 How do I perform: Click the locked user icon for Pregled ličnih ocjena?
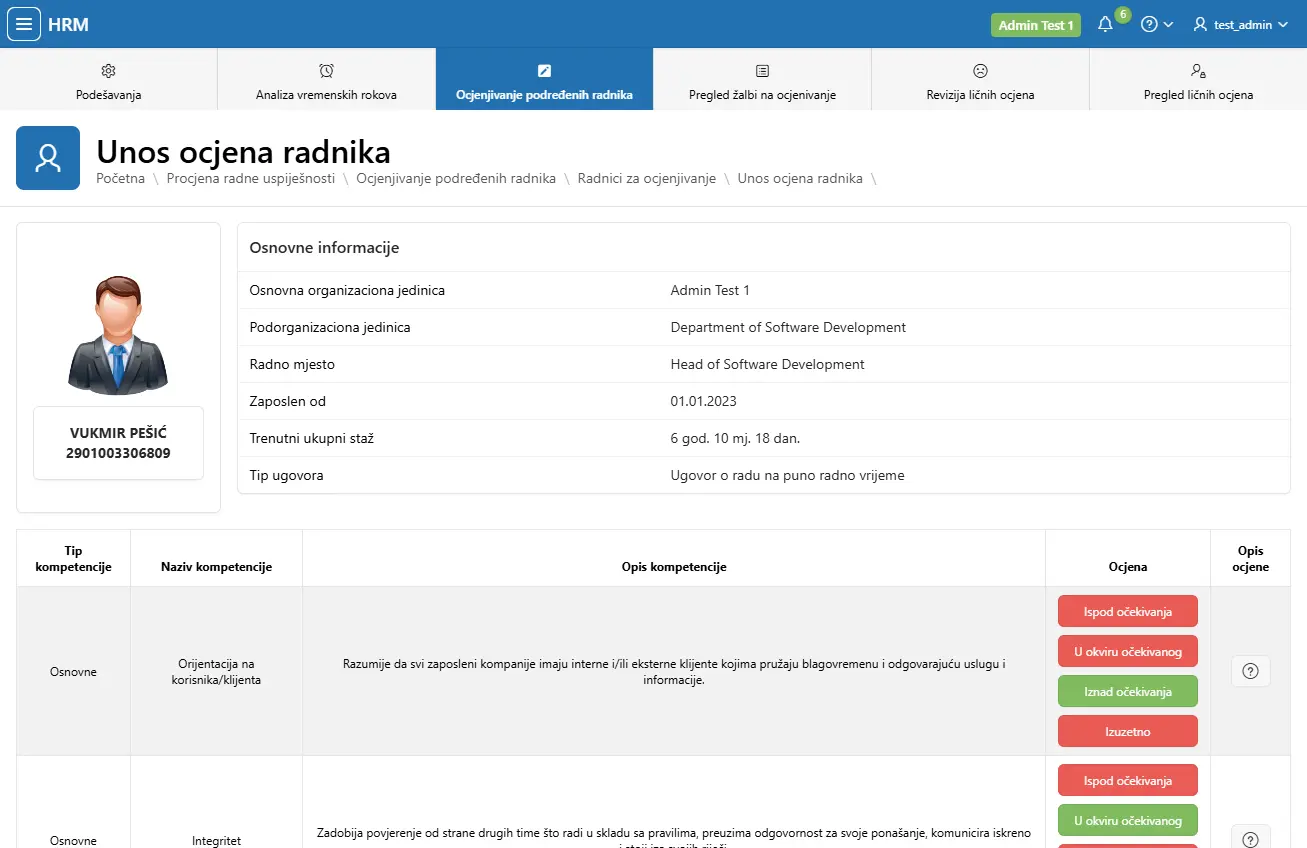pyautogui.click(x=1198, y=70)
